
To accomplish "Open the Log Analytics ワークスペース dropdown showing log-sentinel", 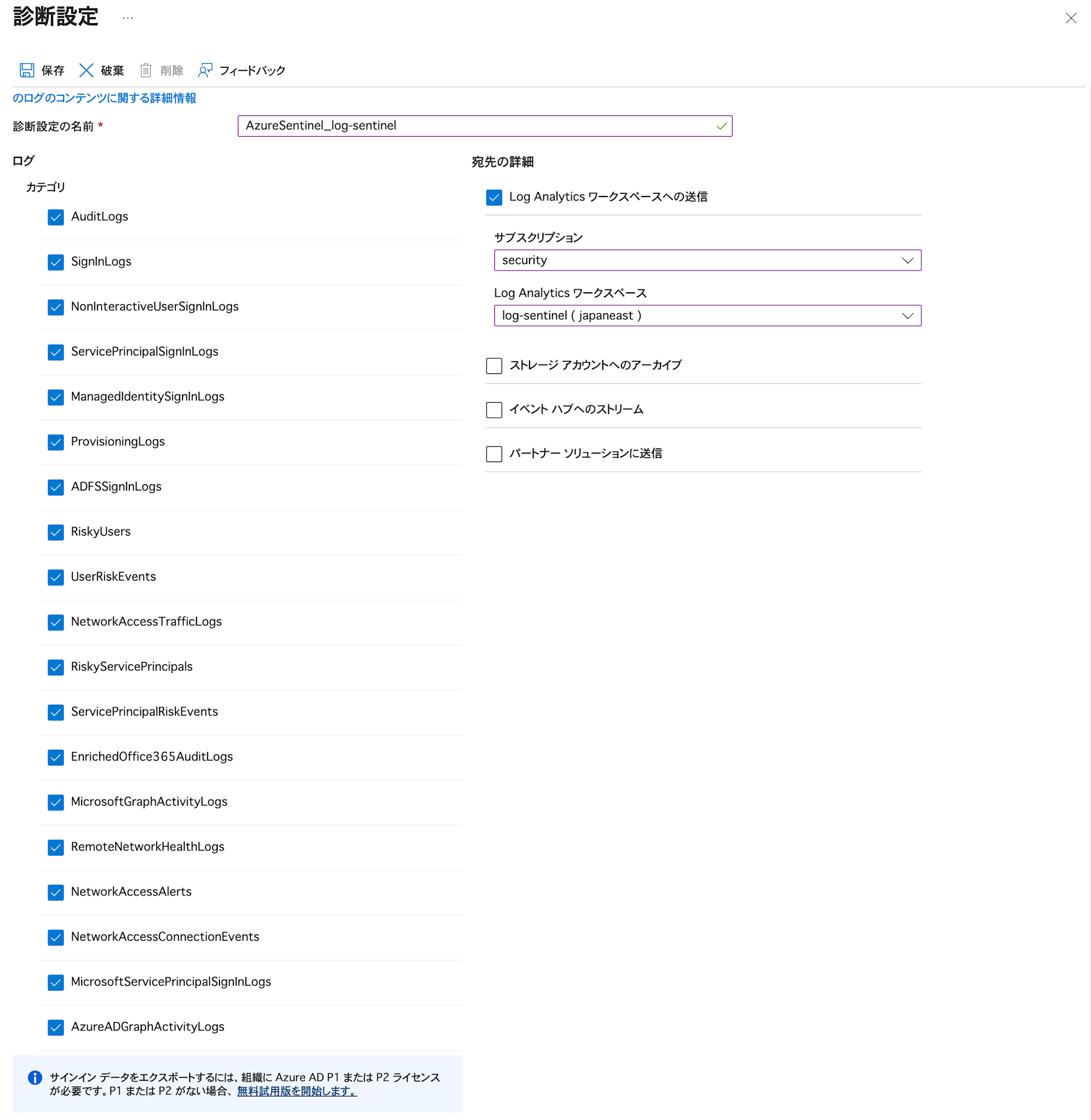I will click(x=707, y=316).
